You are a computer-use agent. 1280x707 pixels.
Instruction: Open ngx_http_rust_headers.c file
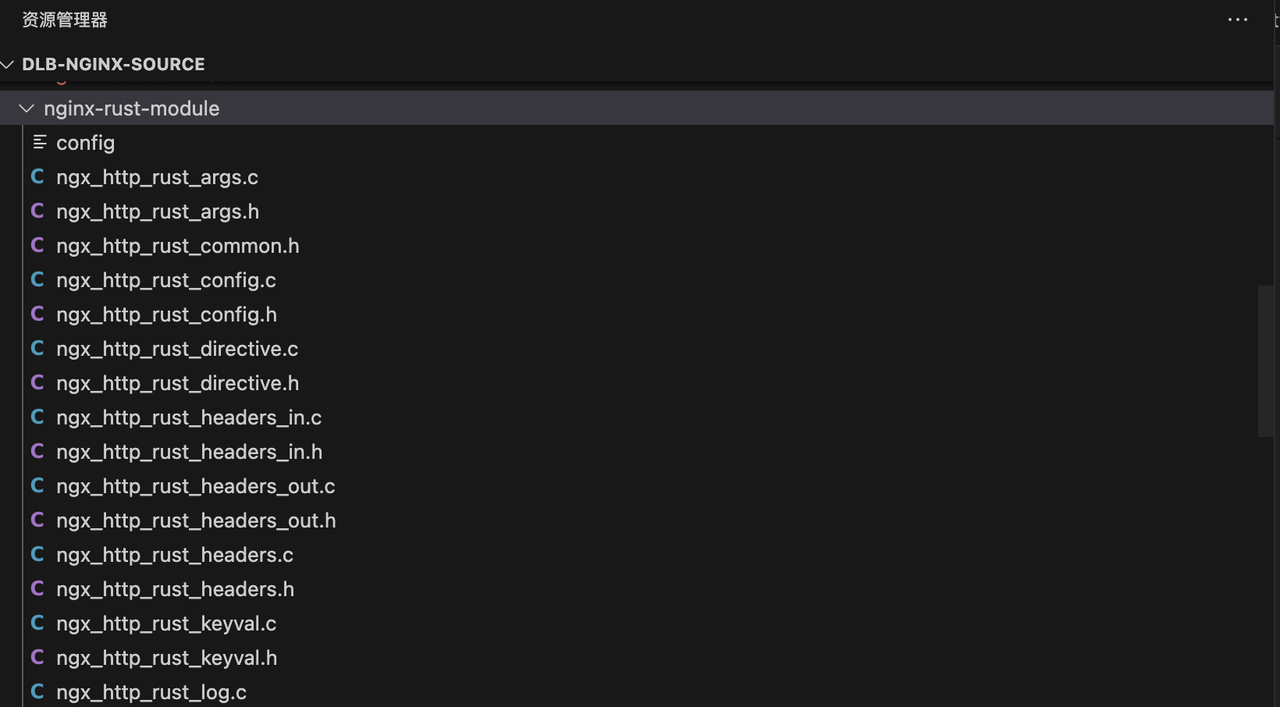coord(175,555)
